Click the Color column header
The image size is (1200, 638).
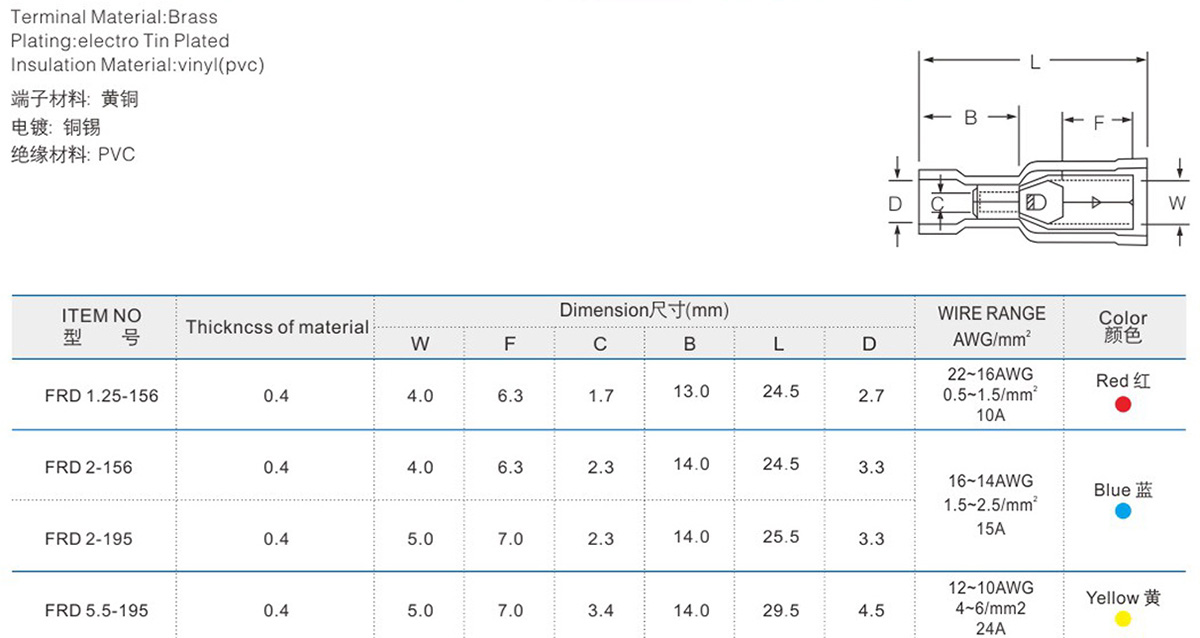point(1123,327)
